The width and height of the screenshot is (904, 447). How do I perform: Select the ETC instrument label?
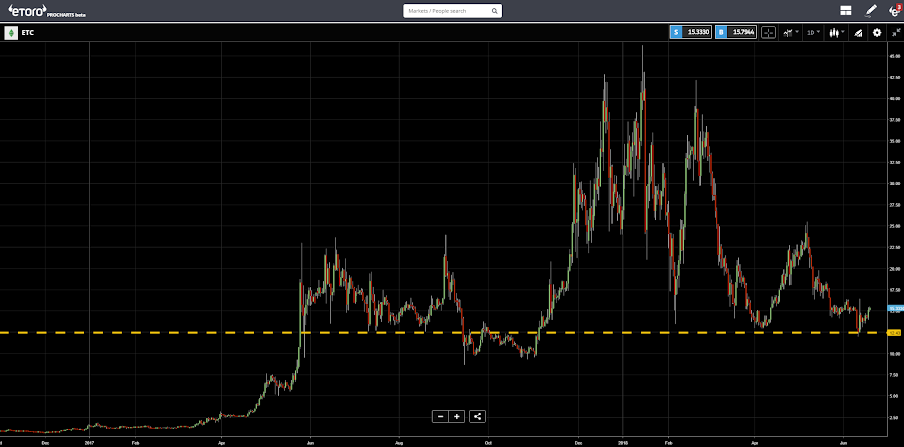click(28, 33)
